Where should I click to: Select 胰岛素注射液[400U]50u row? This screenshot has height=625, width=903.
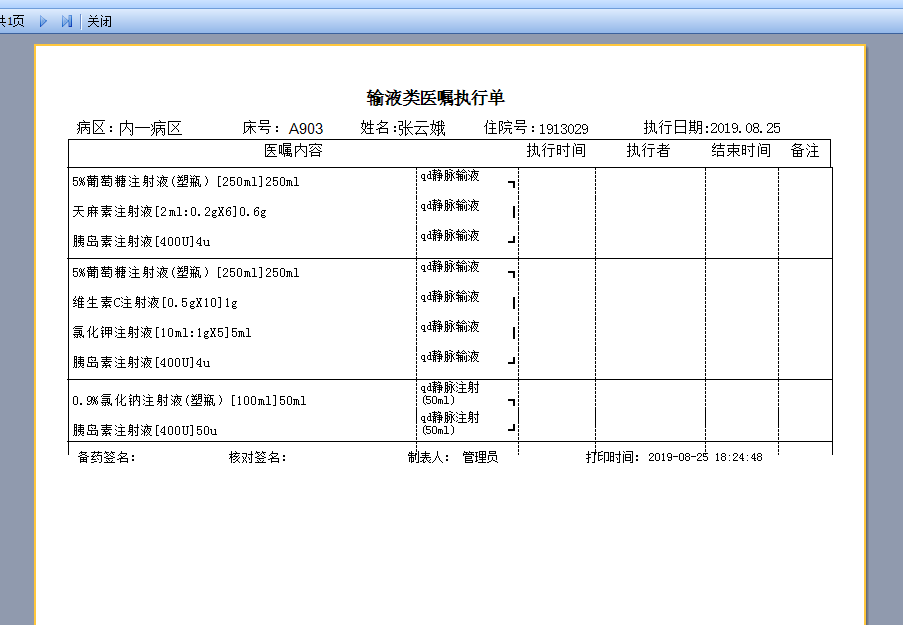click(x=145, y=430)
